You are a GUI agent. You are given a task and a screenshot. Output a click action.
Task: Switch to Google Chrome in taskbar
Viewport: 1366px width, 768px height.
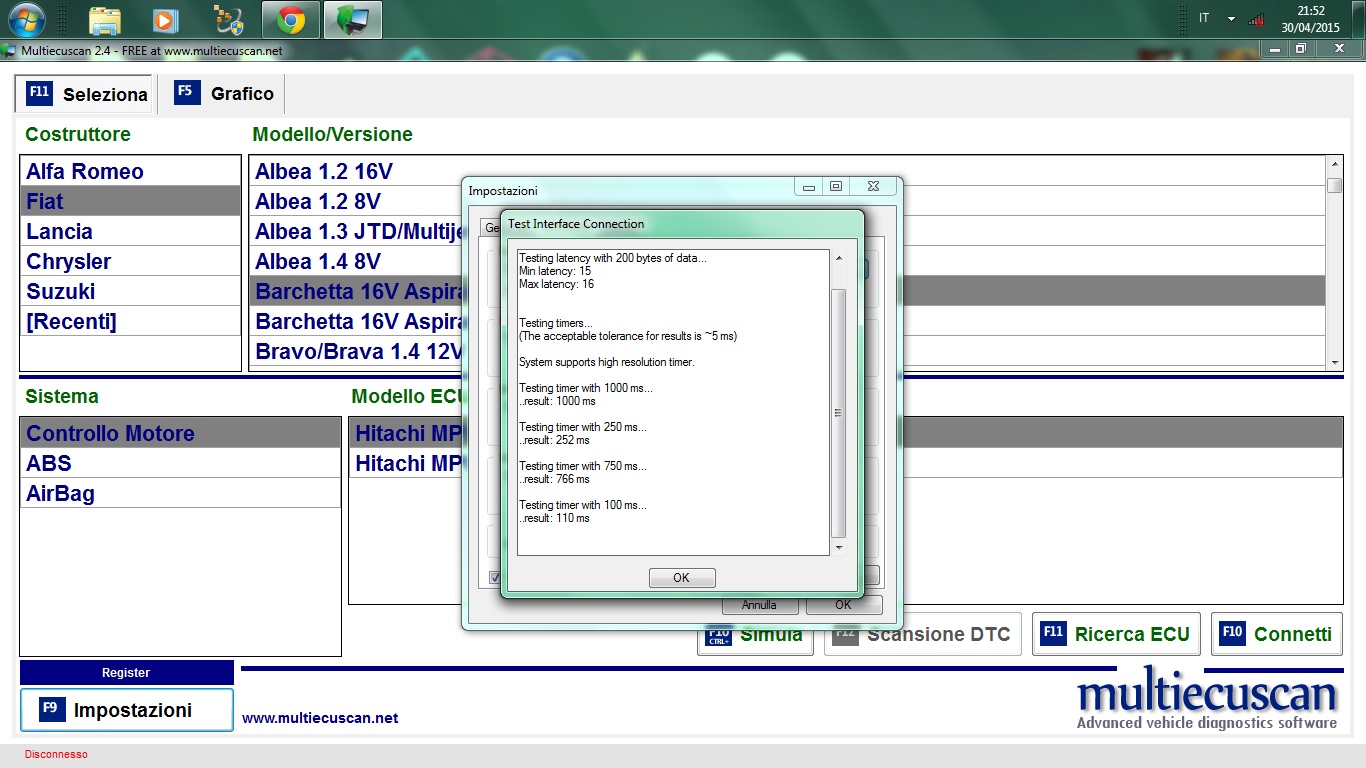[x=291, y=20]
